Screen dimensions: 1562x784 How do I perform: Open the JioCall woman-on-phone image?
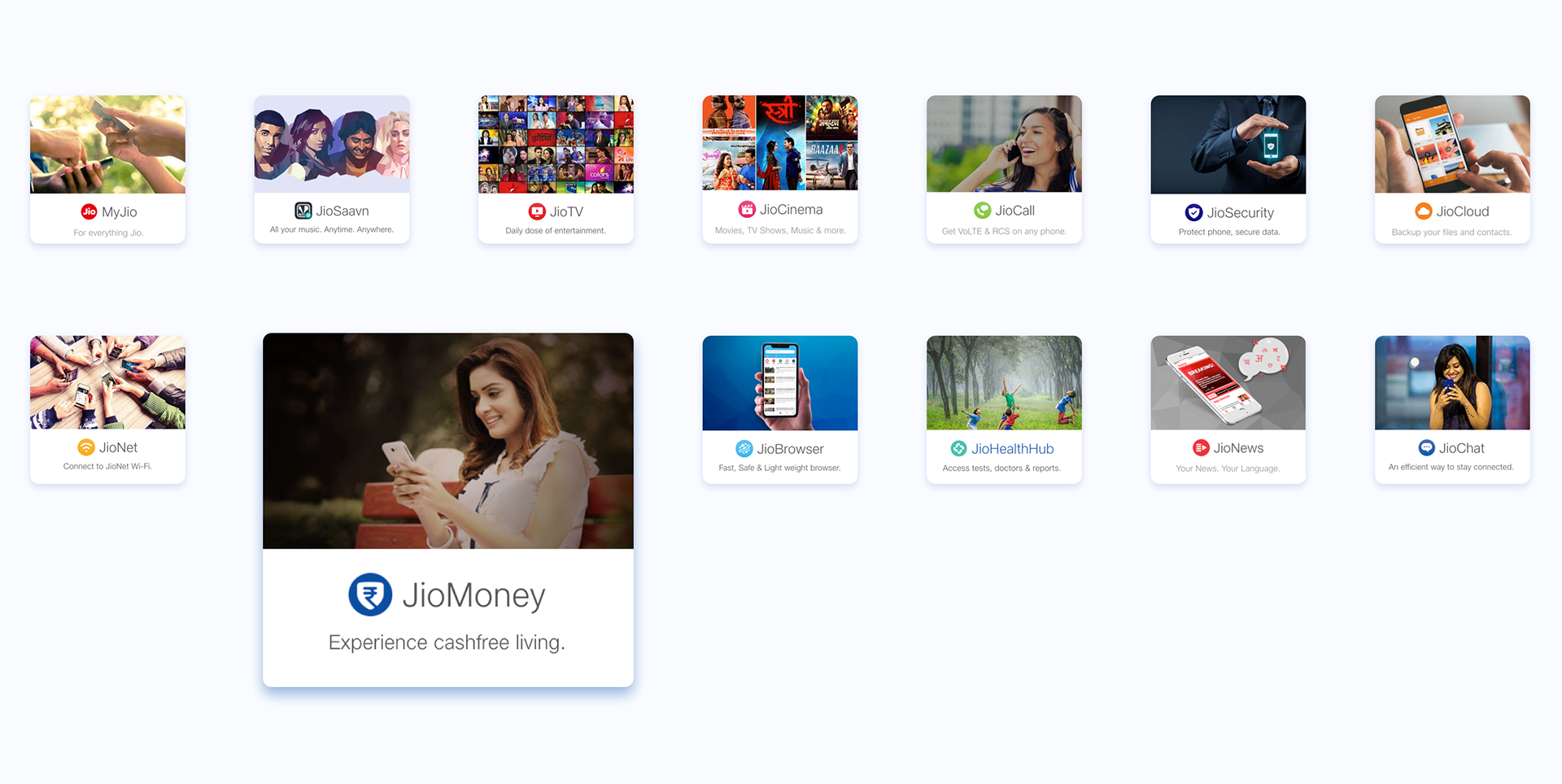pos(1004,144)
